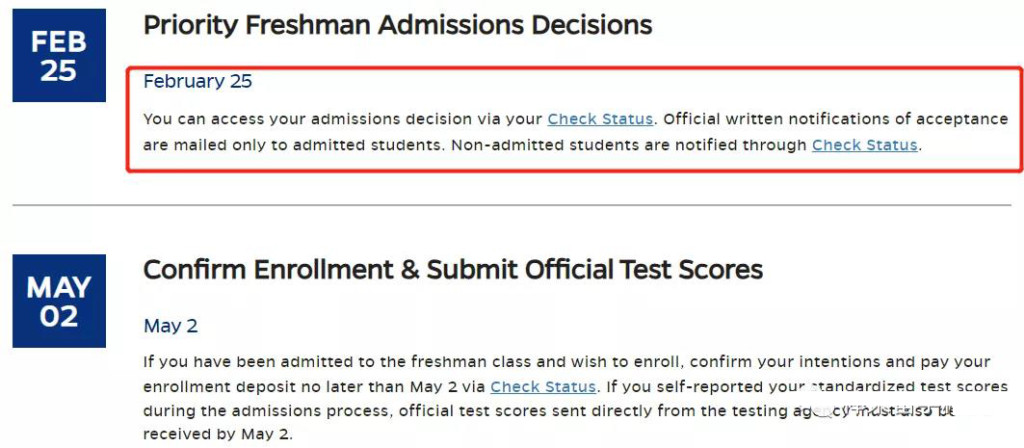
Task: Click the "May 2" date subheading
Action: pos(170,326)
